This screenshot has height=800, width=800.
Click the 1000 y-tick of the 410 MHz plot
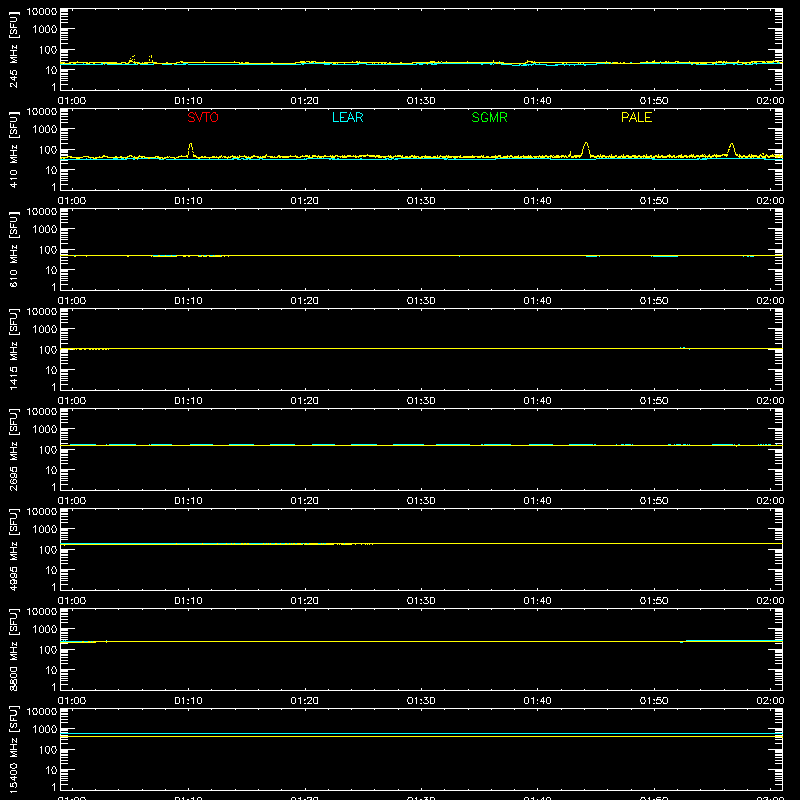[x=45, y=130]
